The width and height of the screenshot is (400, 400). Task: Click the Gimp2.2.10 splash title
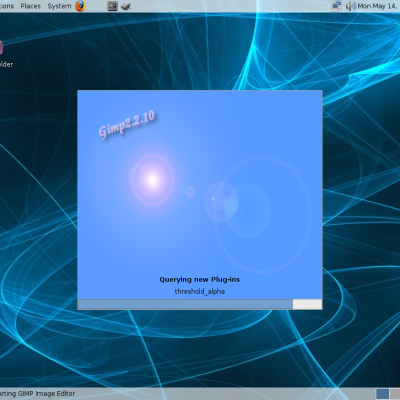click(x=127, y=124)
